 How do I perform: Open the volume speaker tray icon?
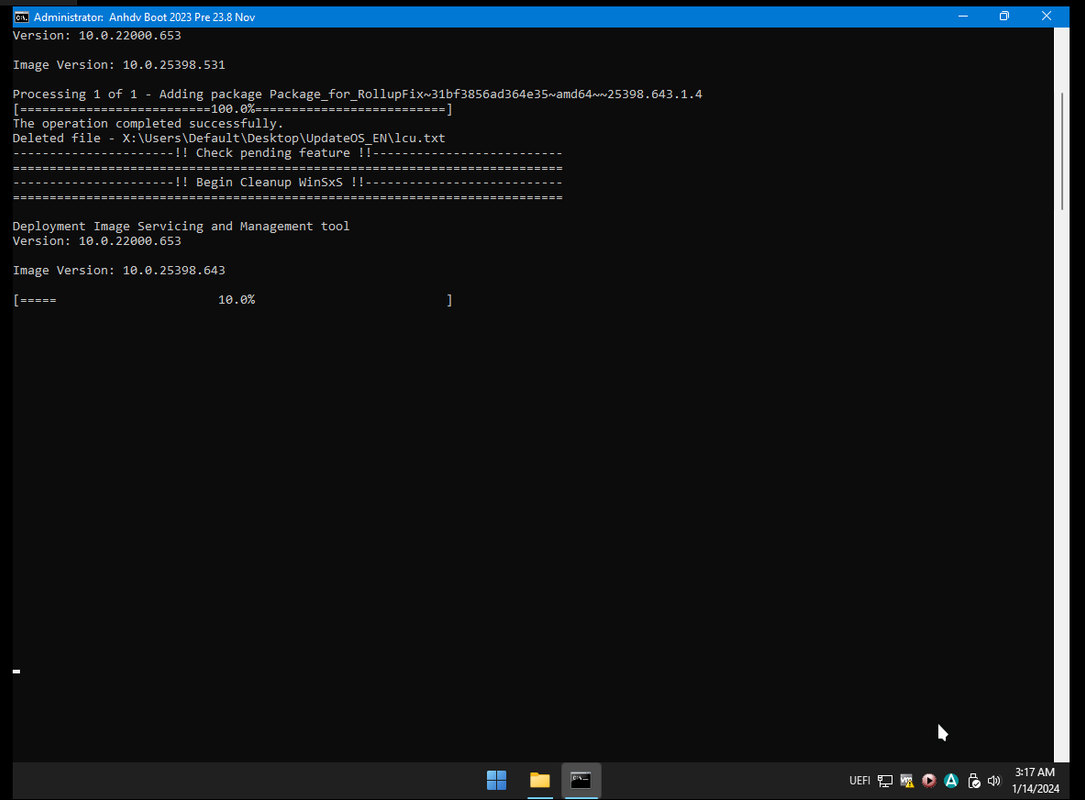point(994,781)
